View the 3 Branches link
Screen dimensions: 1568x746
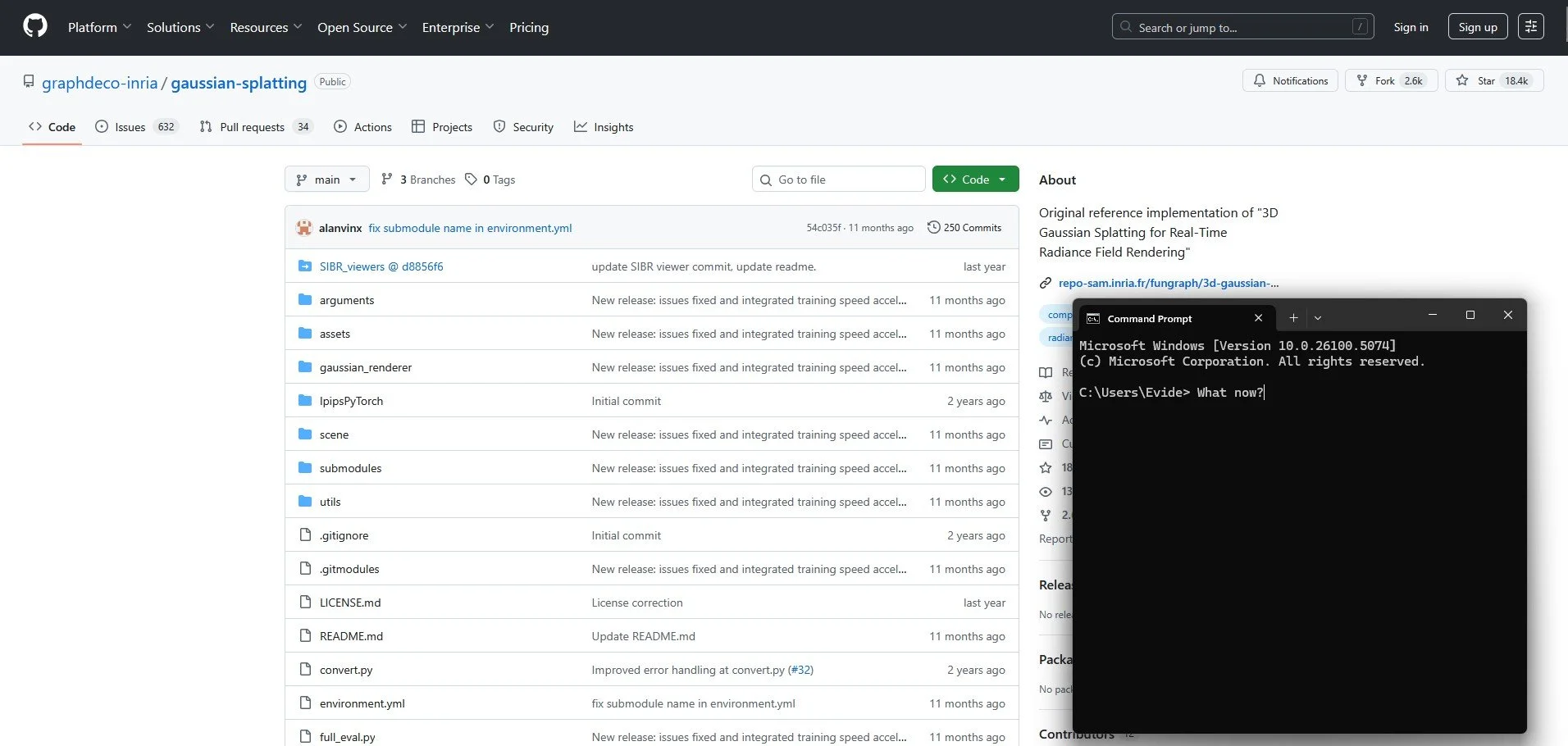coord(418,180)
